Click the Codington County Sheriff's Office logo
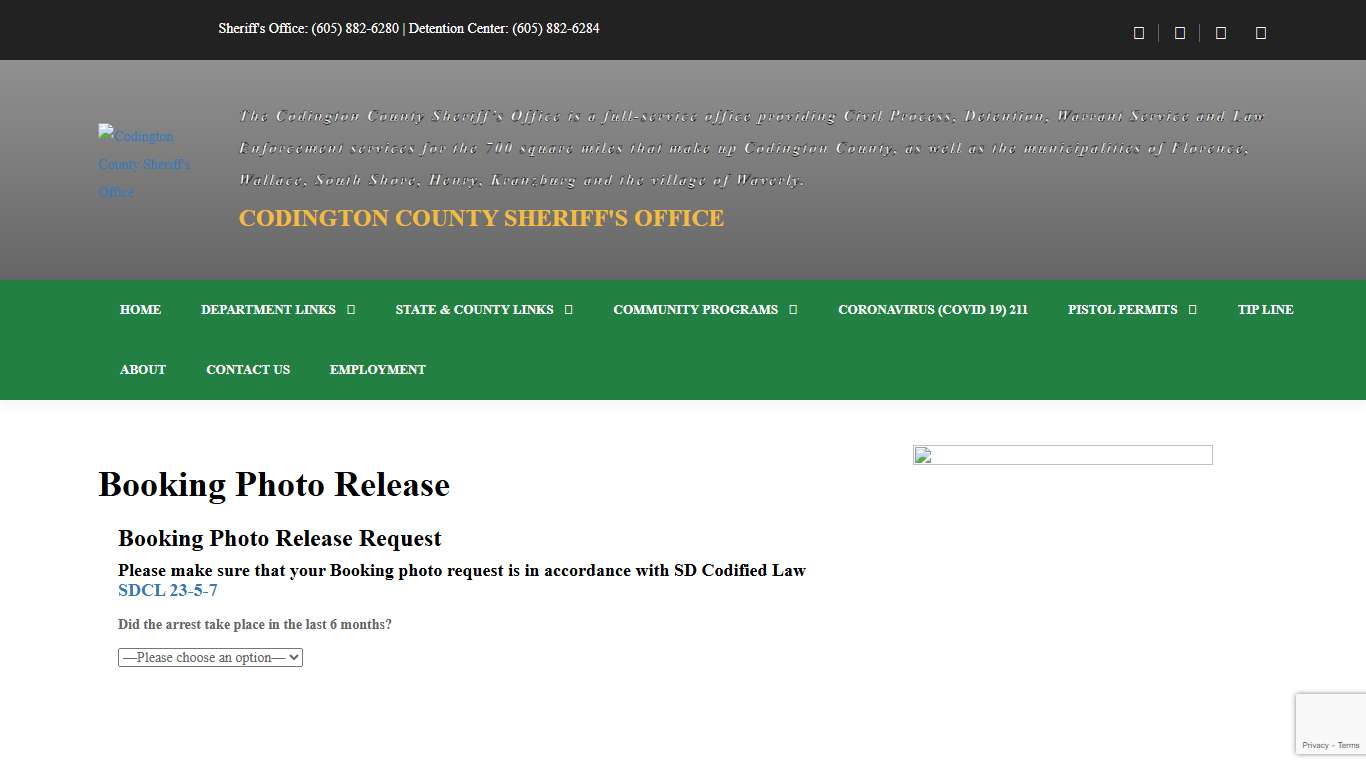The width and height of the screenshot is (1366, 768). (145, 163)
